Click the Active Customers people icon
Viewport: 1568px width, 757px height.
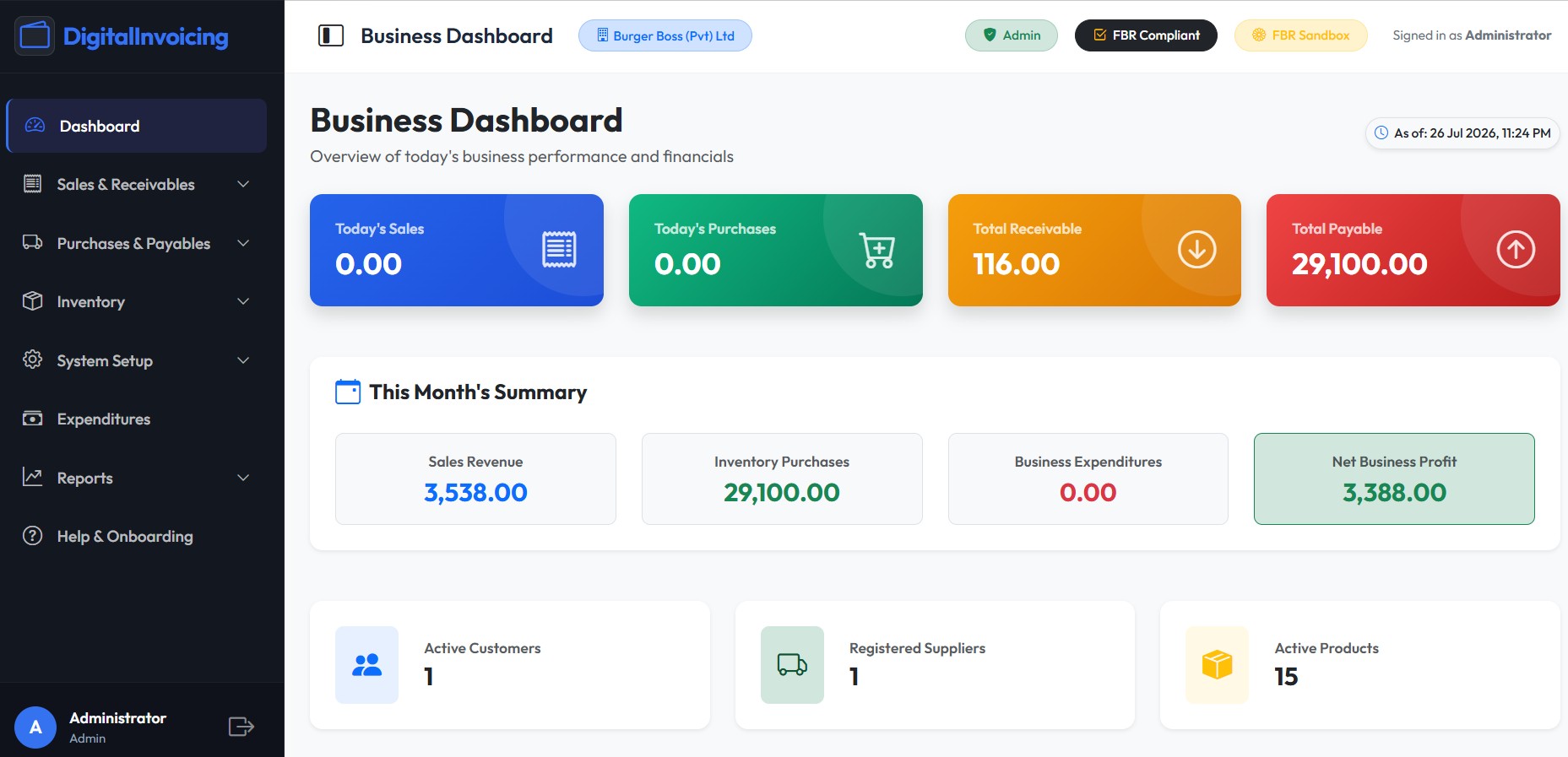pyautogui.click(x=366, y=665)
